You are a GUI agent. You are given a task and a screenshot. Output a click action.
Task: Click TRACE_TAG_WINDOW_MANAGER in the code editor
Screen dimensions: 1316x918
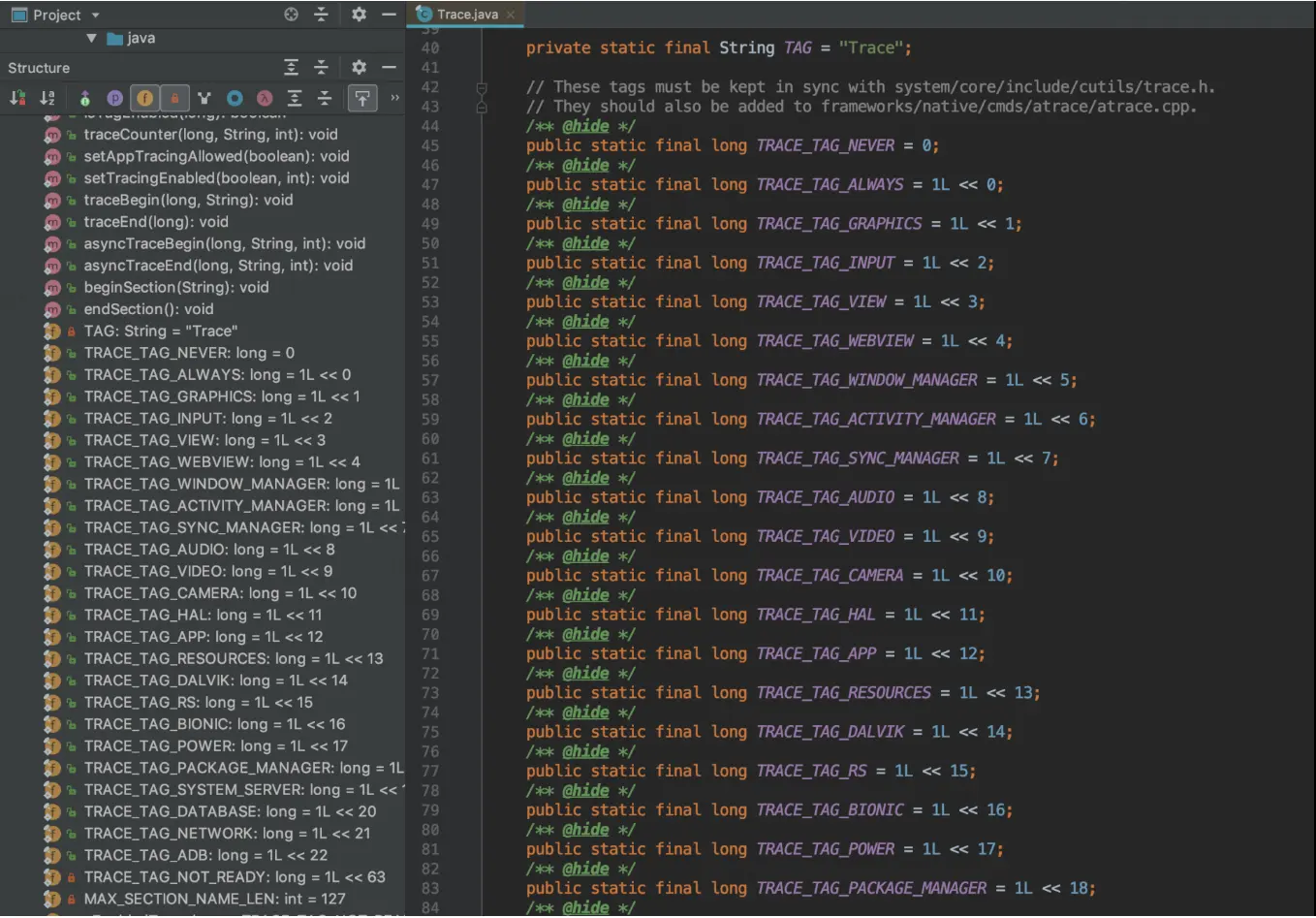866,380
